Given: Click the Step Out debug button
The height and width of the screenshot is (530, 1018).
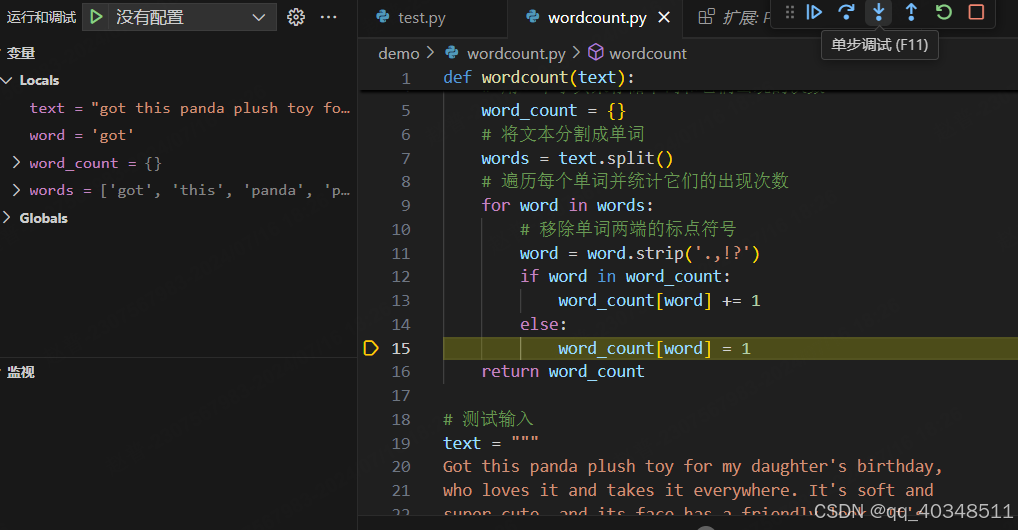Looking at the screenshot, I should click(911, 12).
